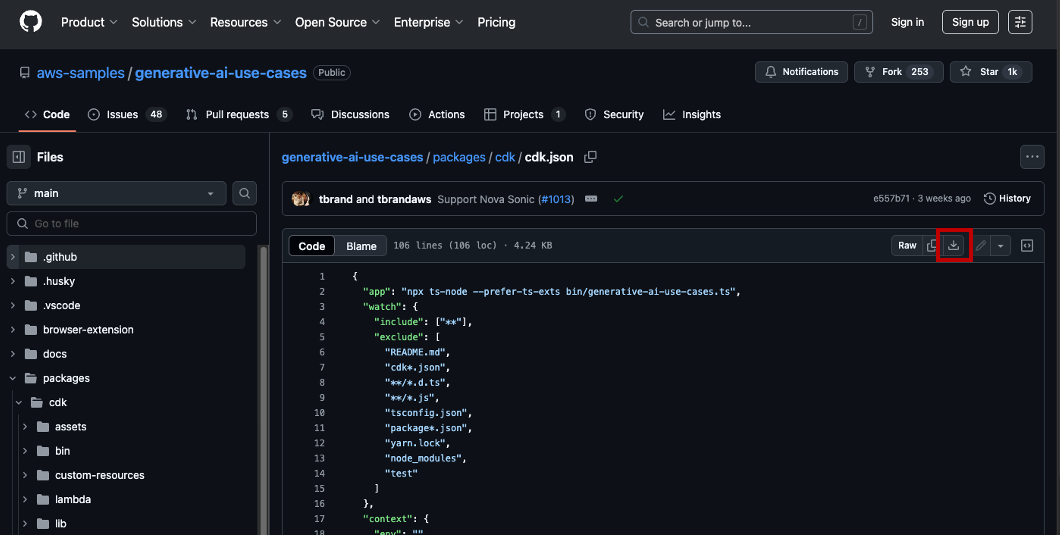Click the edit file pencil icon

(x=980, y=246)
